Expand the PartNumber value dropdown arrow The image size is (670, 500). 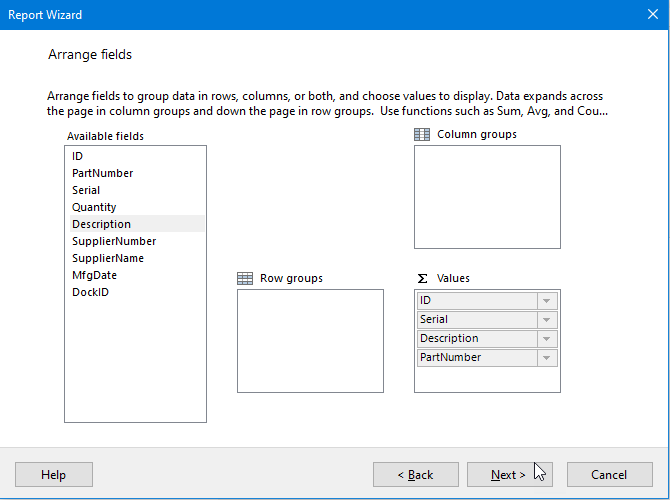point(547,358)
